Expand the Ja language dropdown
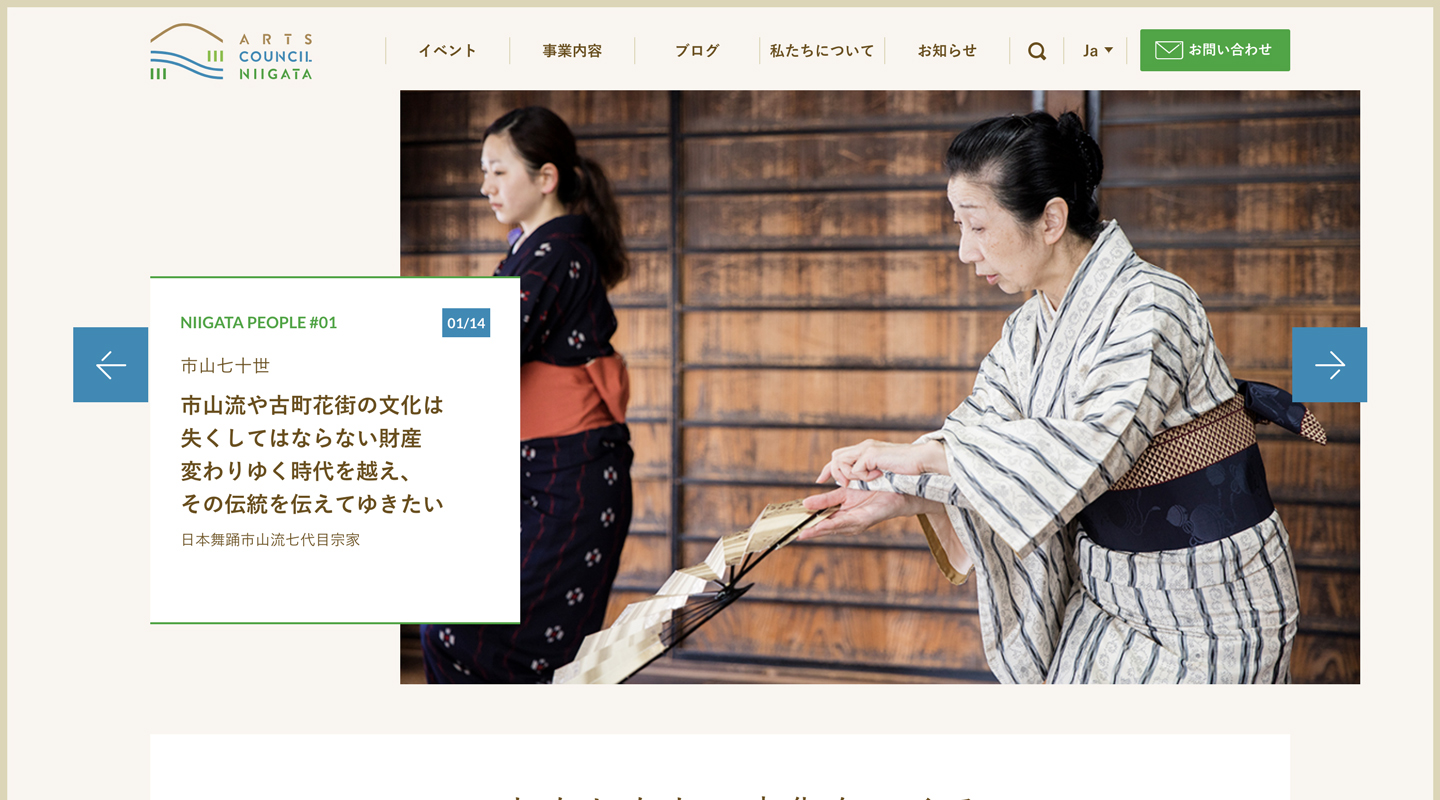This screenshot has width=1440, height=800. pyautogui.click(x=1097, y=51)
